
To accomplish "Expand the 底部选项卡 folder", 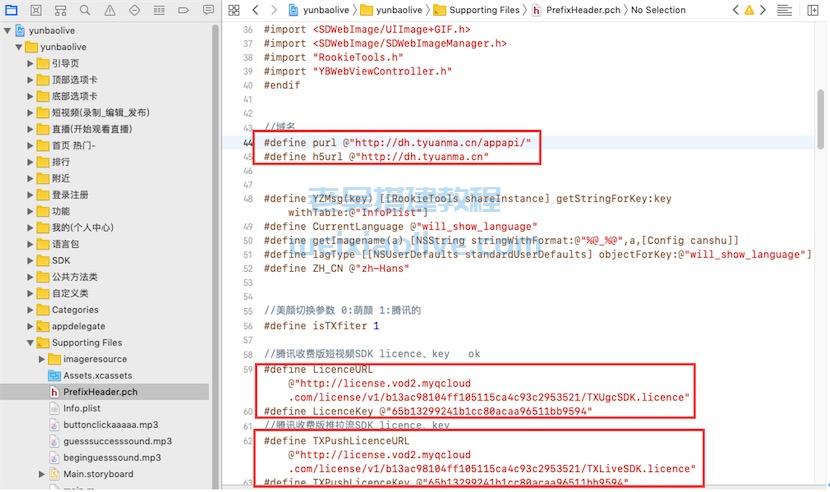I will point(30,96).
